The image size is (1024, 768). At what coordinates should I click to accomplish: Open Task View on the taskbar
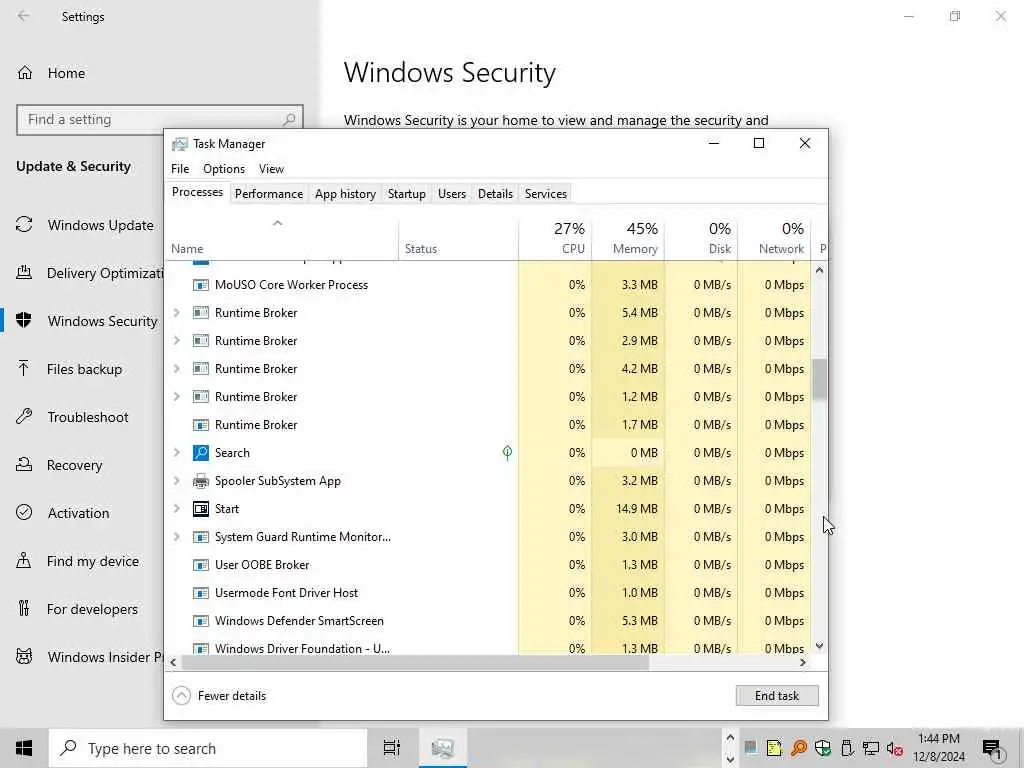click(392, 748)
